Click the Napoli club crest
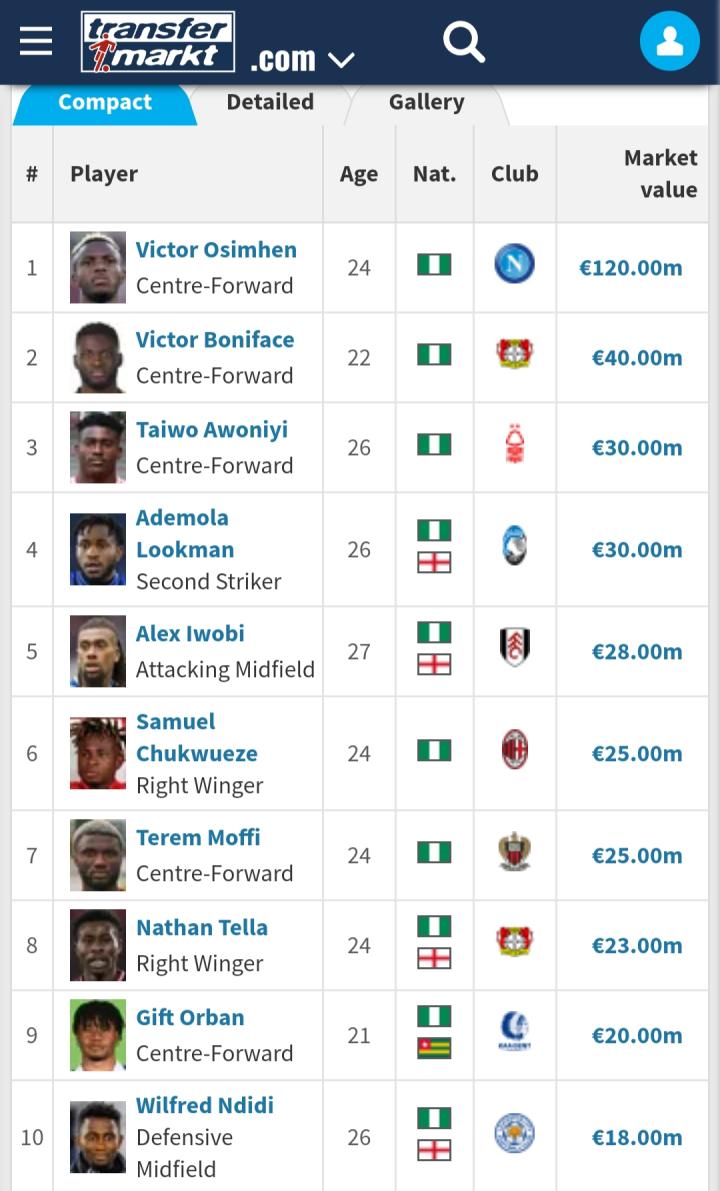Image resolution: width=720 pixels, height=1191 pixels. 514,265
